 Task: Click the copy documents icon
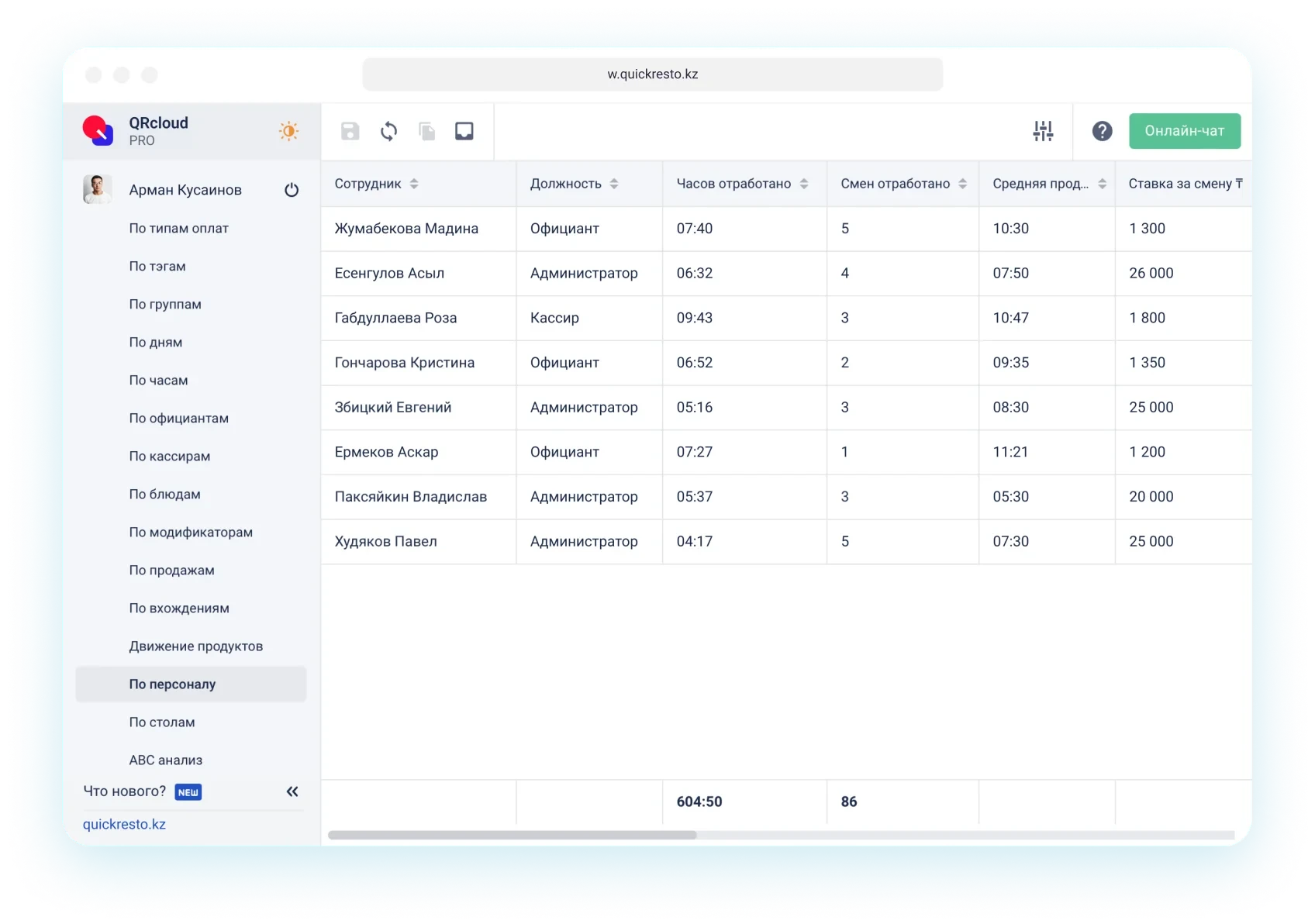pyautogui.click(x=426, y=131)
